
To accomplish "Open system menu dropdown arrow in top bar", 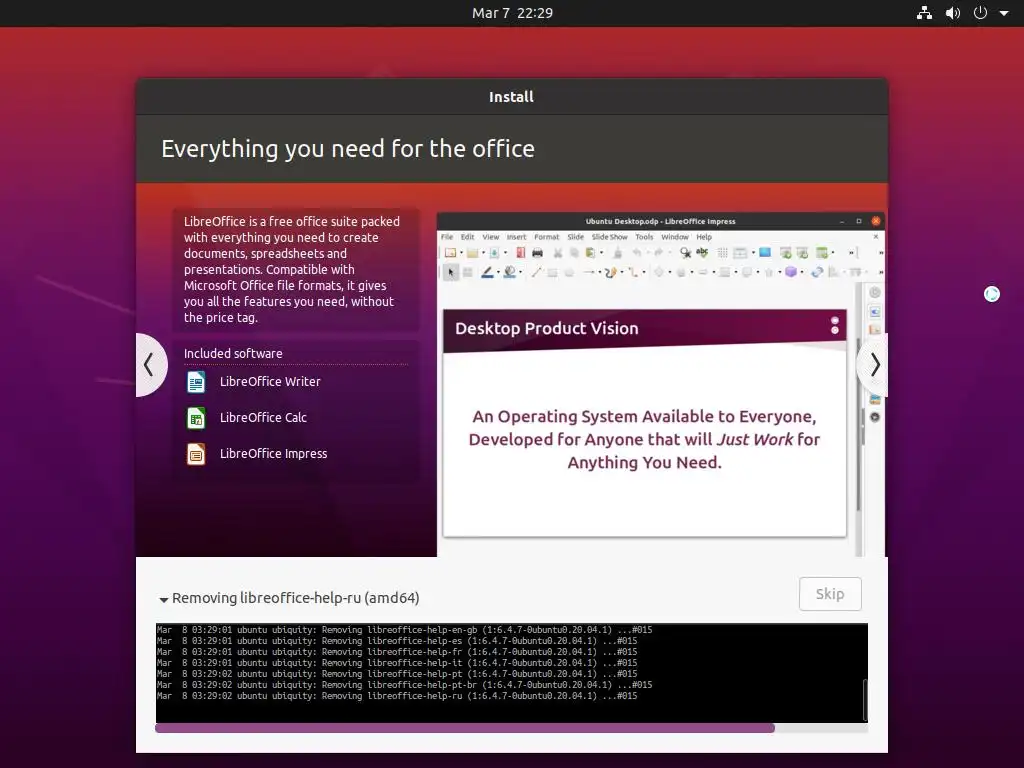I will pyautogui.click(x=1004, y=13).
